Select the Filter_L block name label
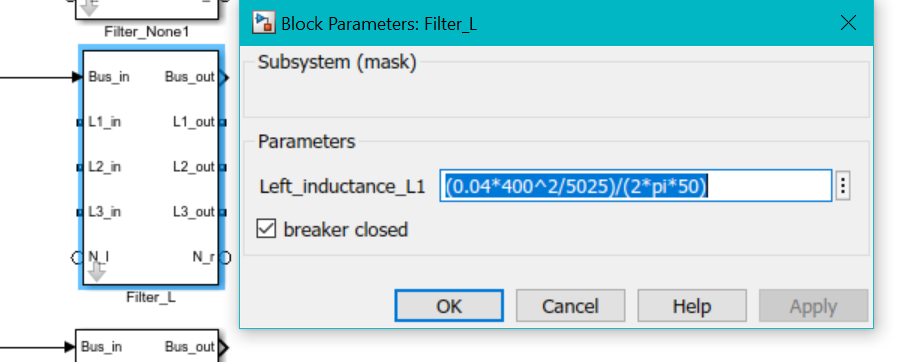 click(x=150, y=297)
